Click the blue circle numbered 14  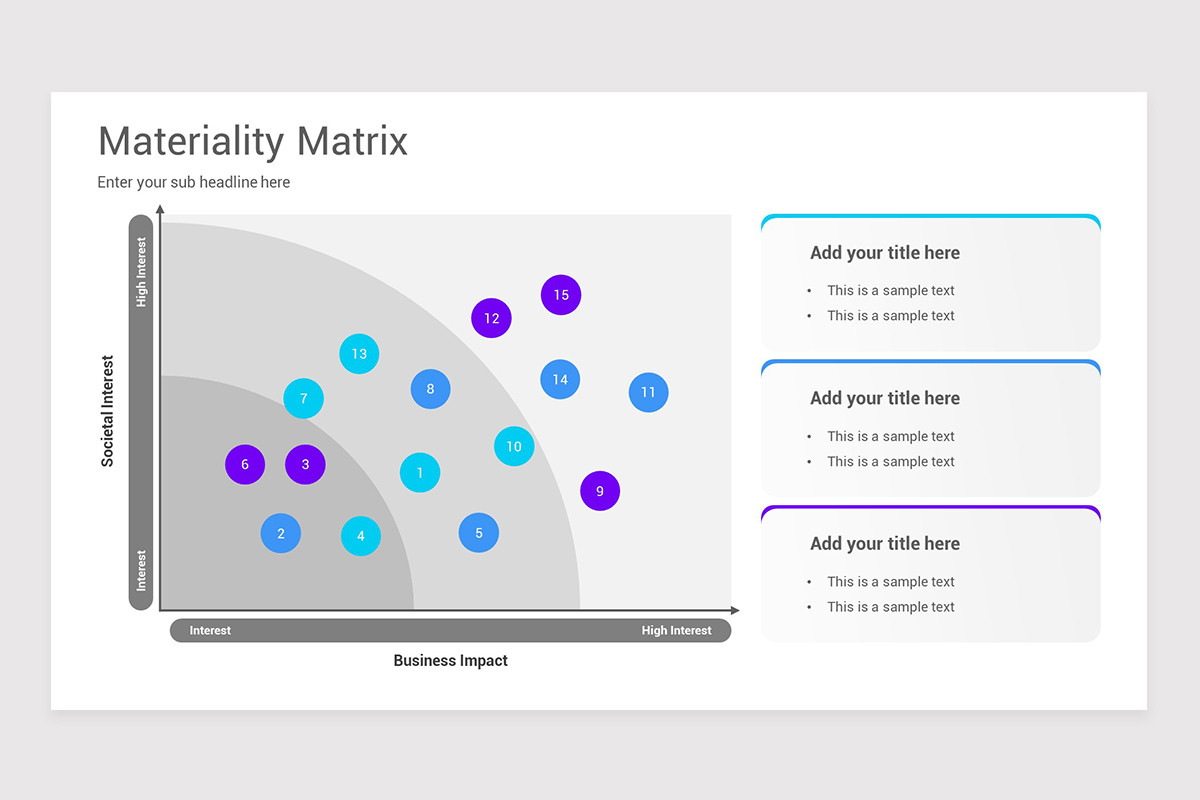[x=560, y=379]
